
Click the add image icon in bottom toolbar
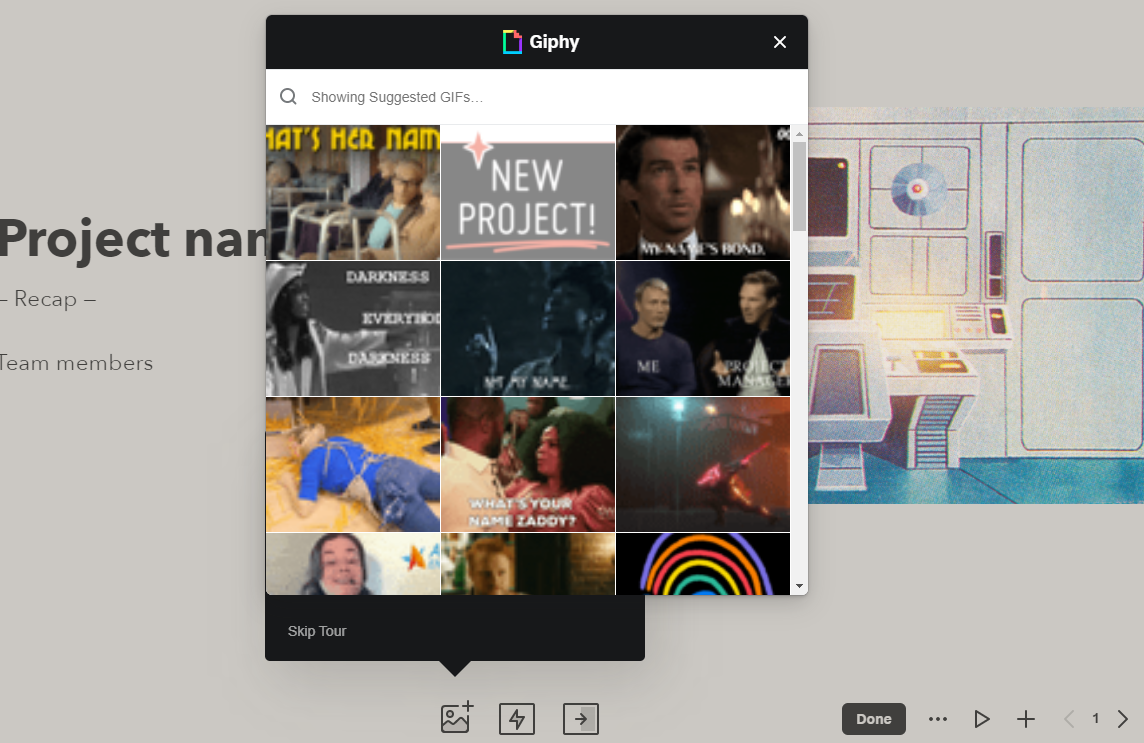[x=457, y=718]
